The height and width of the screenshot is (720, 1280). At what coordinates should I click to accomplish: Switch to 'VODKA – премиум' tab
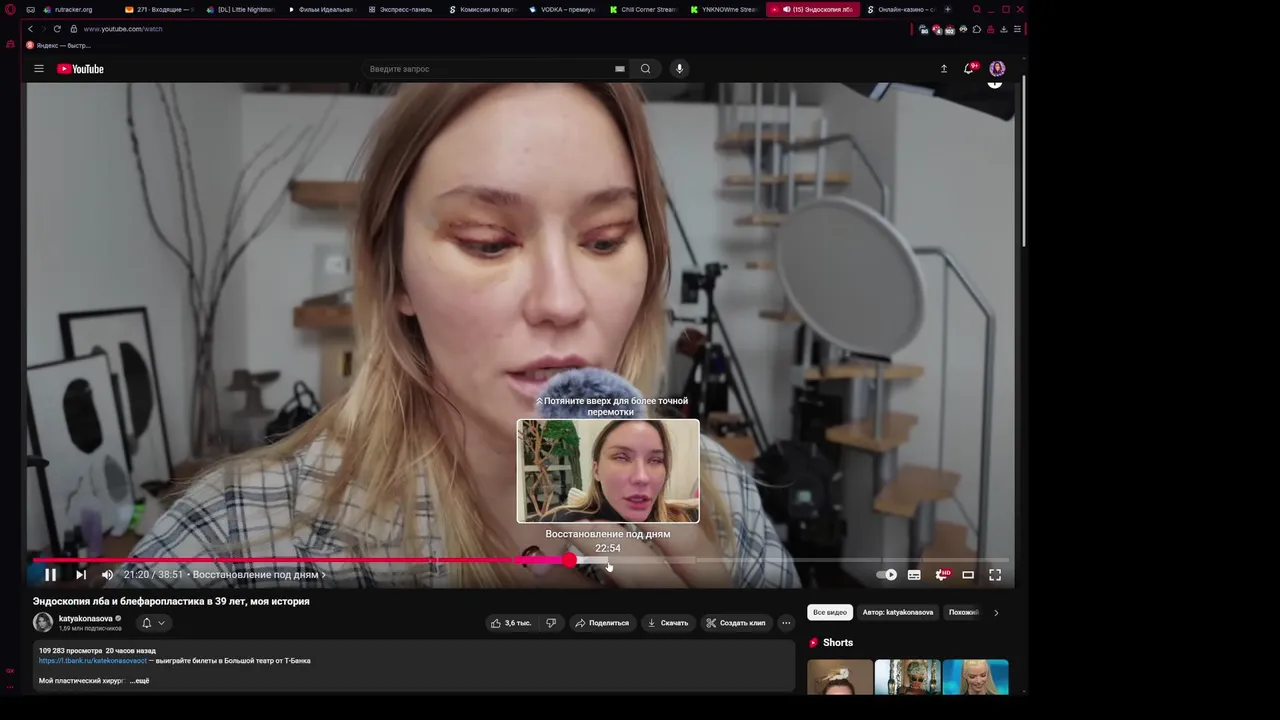click(x=563, y=9)
